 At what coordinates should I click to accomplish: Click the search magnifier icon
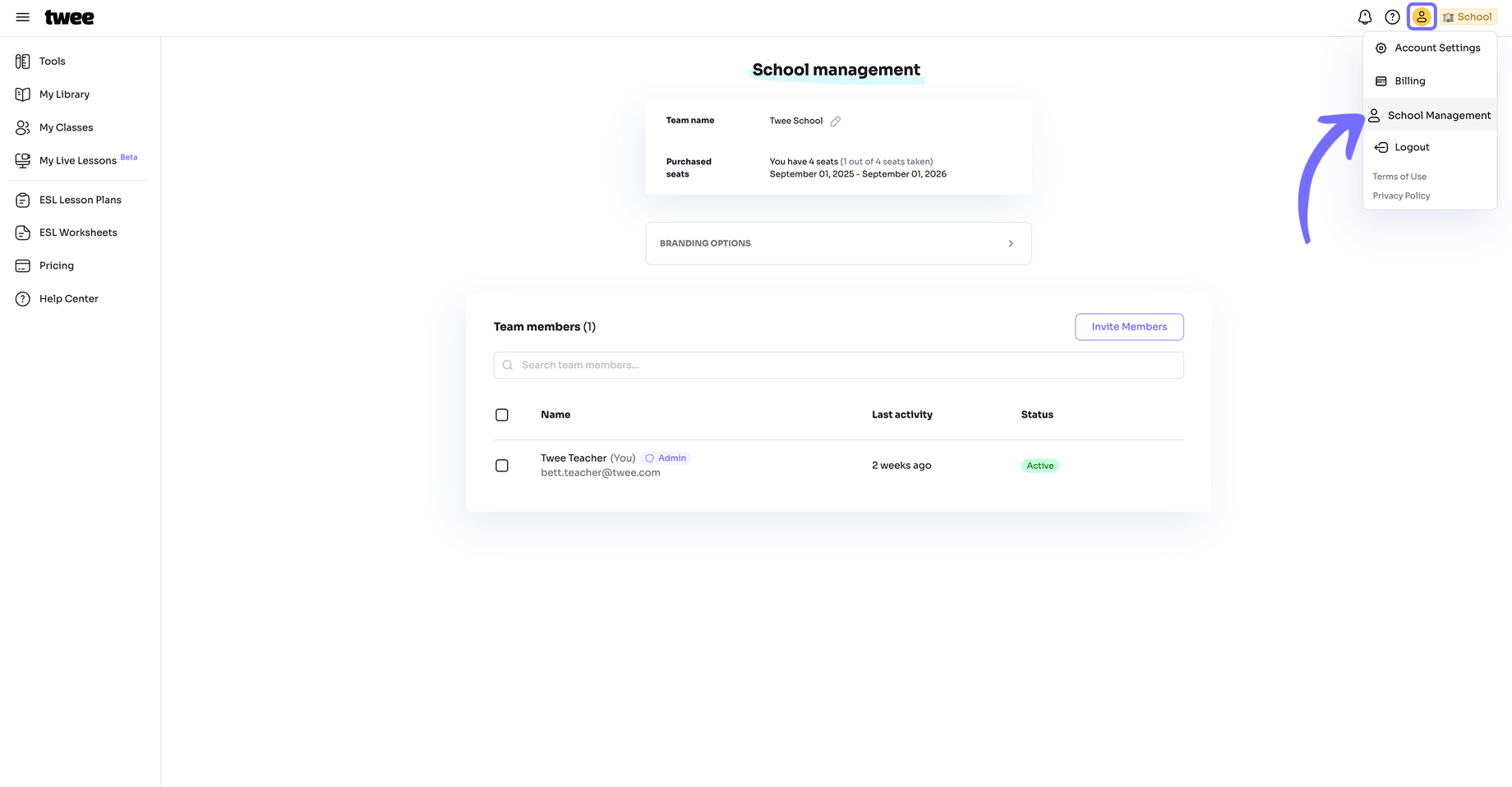tap(508, 366)
